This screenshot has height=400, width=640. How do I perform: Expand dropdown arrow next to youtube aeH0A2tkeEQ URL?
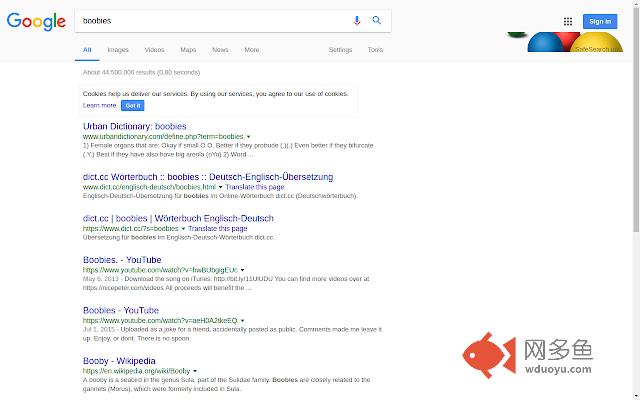coord(242,321)
